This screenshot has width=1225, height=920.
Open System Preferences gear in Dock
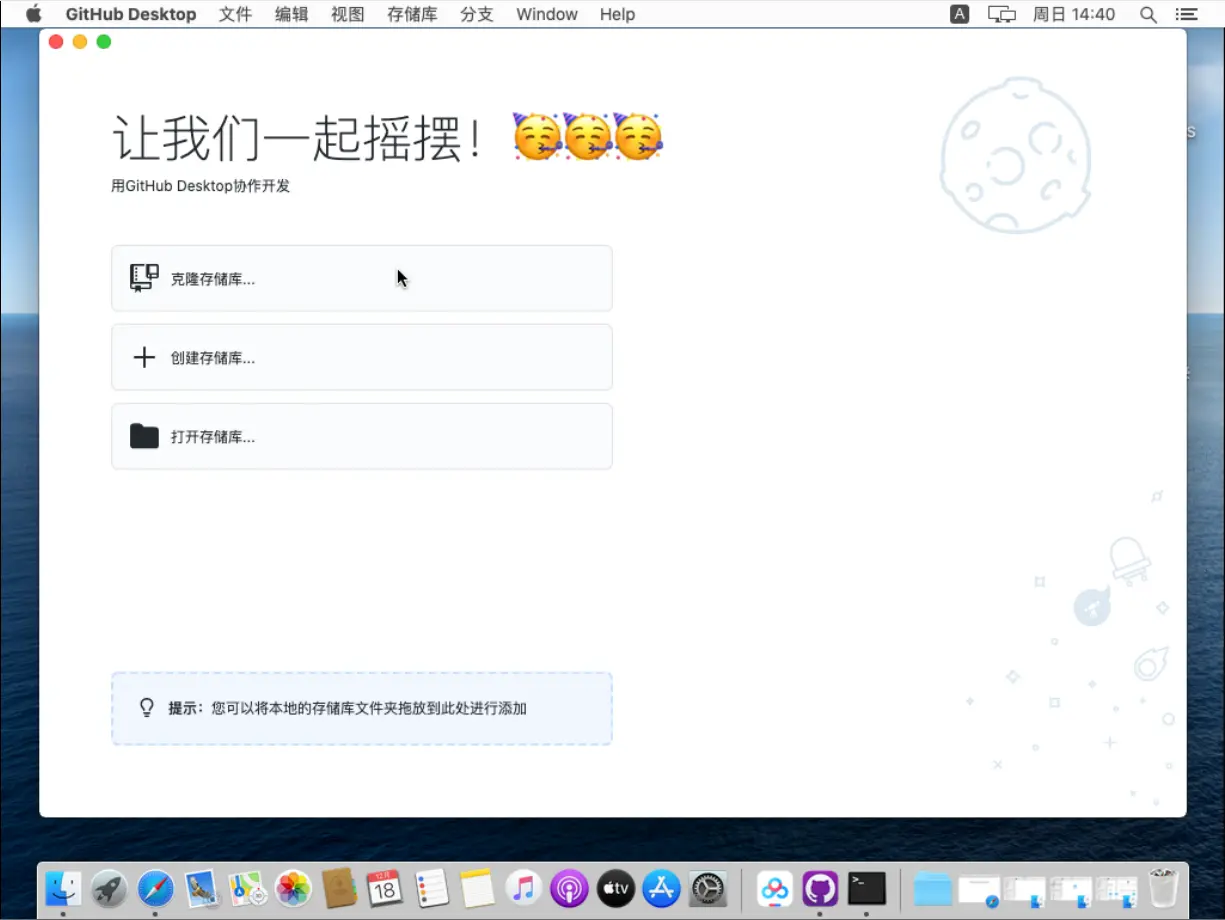(x=708, y=887)
